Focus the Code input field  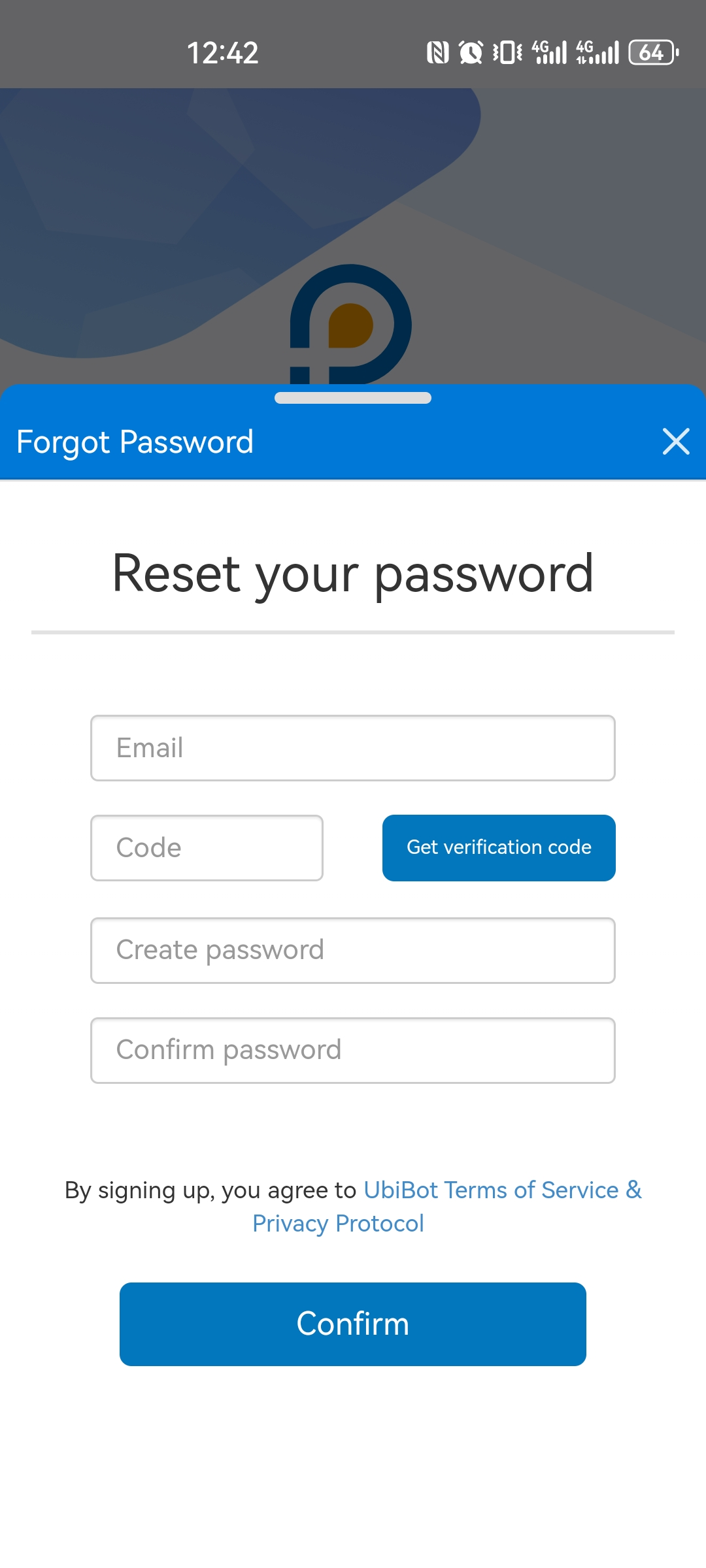click(207, 848)
